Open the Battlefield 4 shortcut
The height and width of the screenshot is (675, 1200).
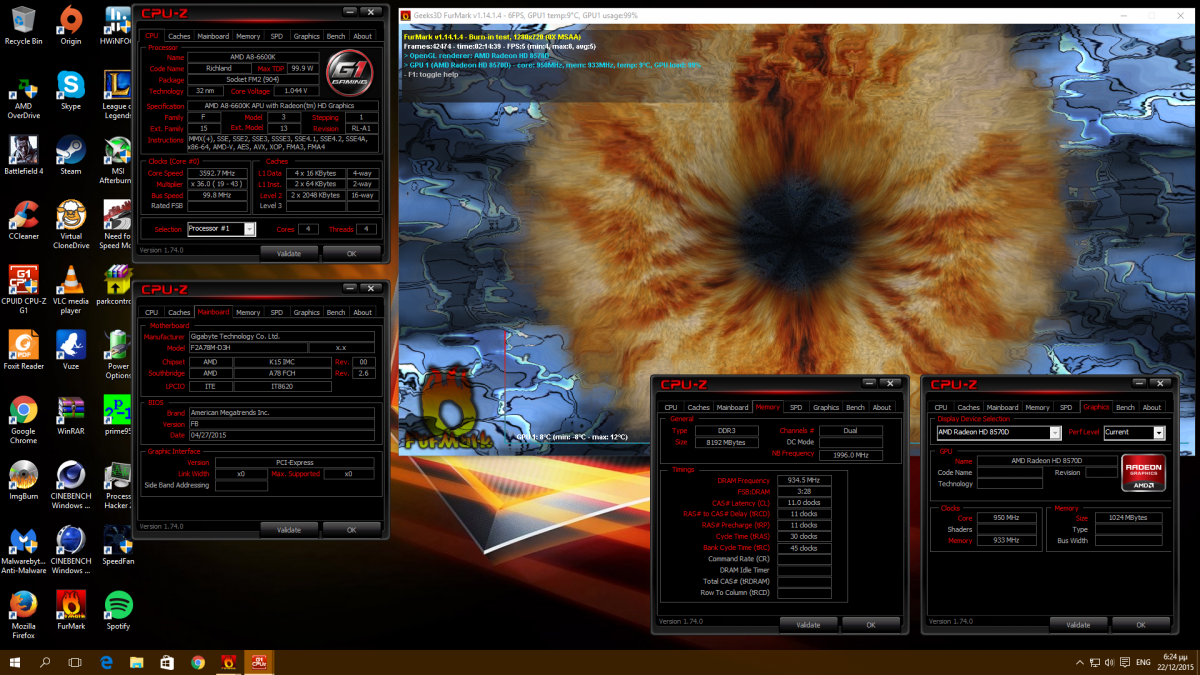click(23, 155)
